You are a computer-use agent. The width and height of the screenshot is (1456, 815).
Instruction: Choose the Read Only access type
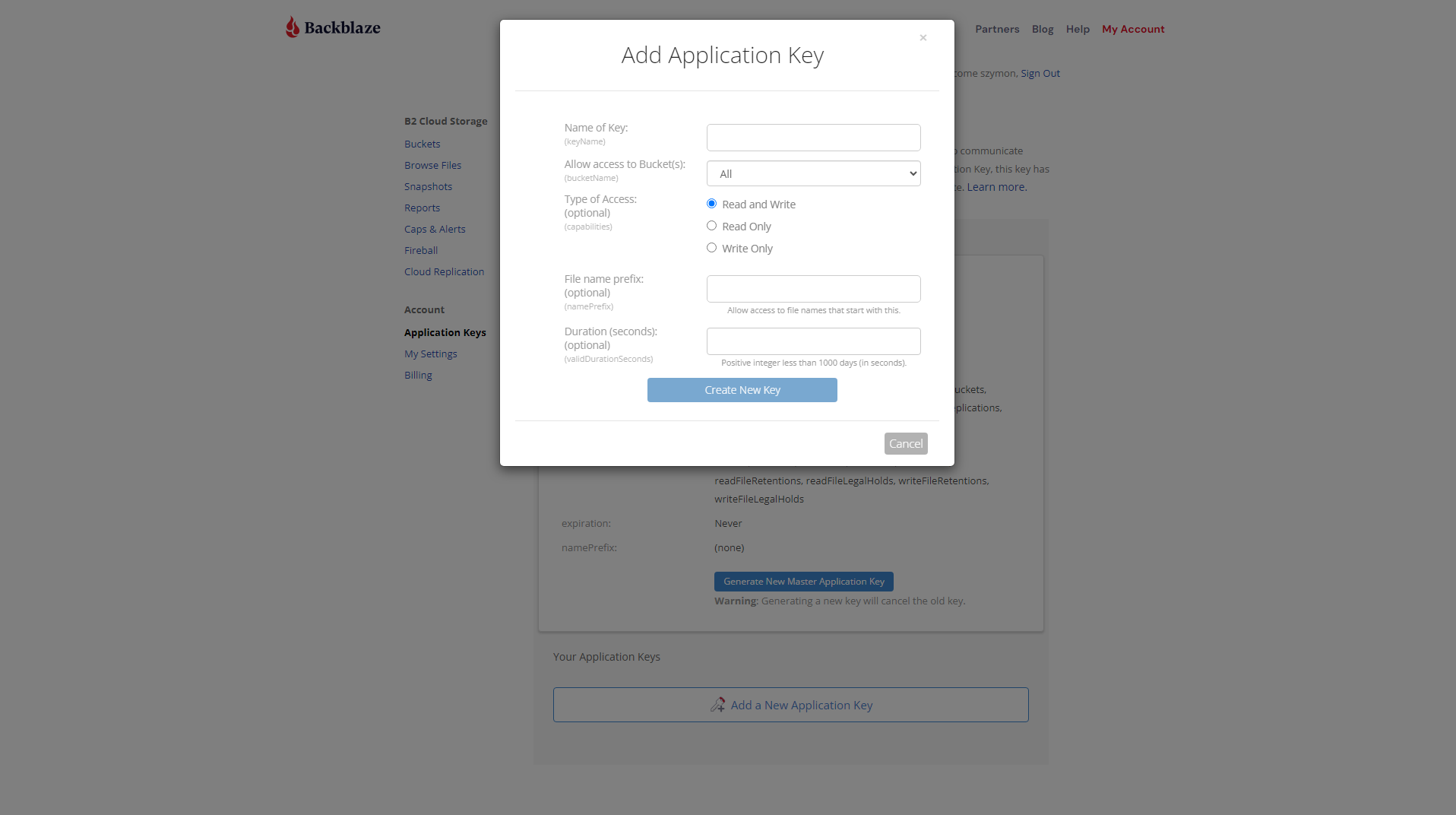(712, 226)
